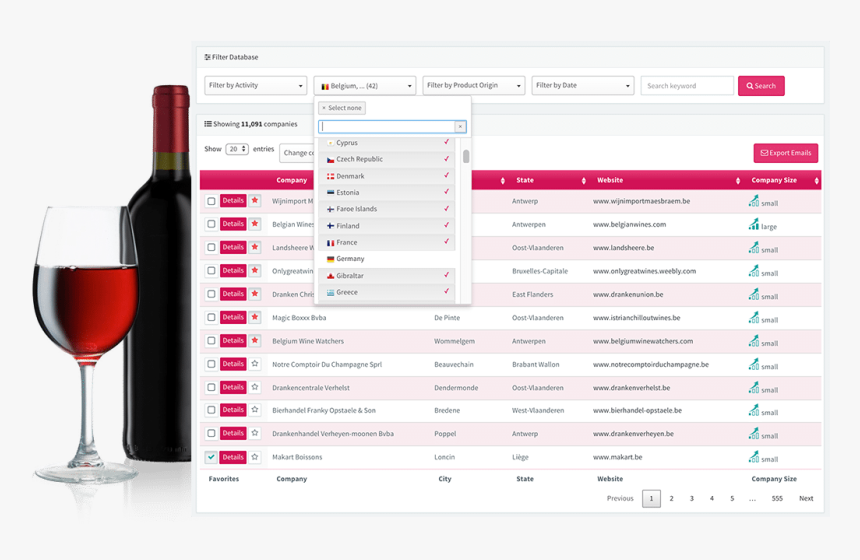Select Germany in the country list
This screenshot has width=860, height=560.
coord(350,259)
